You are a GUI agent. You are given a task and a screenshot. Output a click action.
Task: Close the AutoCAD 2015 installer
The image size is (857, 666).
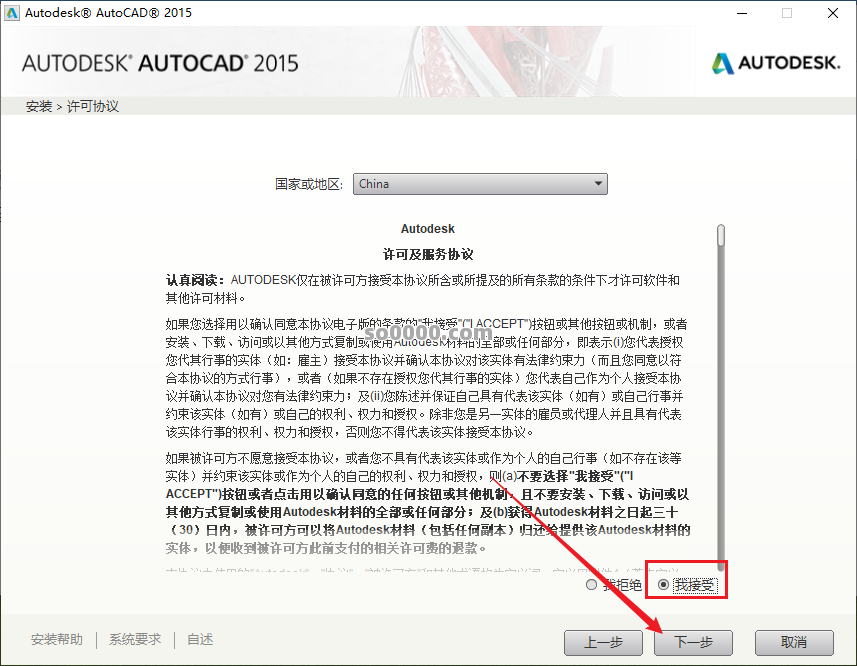coord(833,13)
